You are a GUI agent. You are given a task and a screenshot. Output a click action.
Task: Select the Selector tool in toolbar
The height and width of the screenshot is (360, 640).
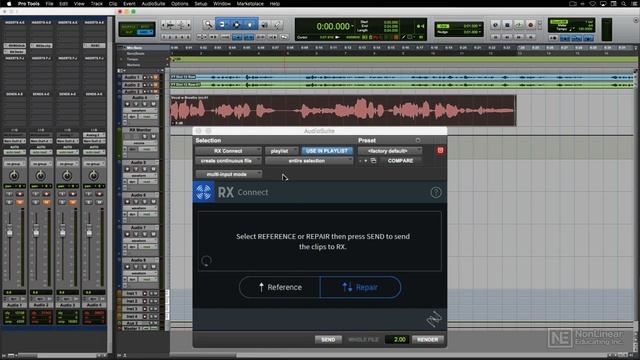236,24
